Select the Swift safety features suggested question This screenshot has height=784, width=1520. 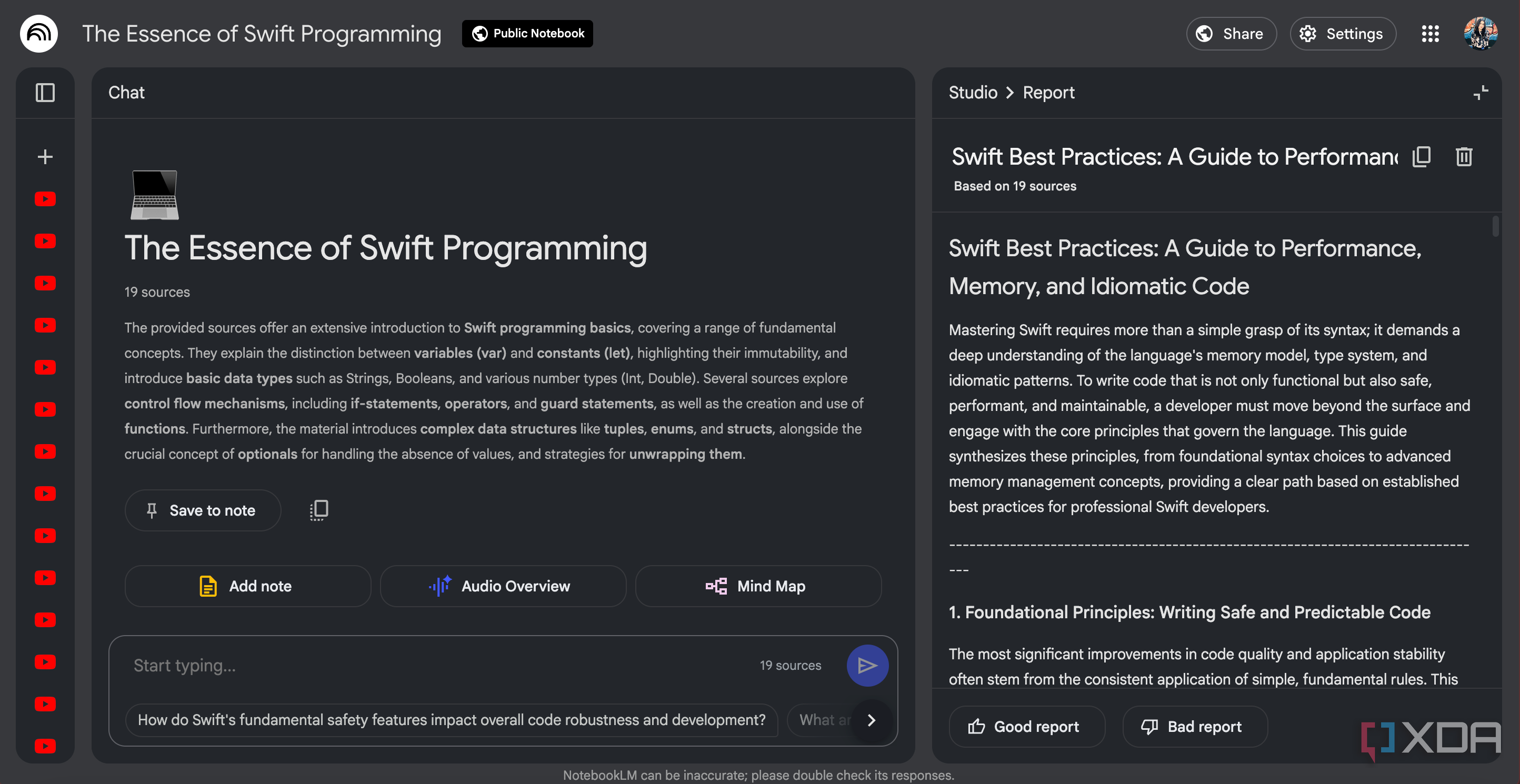click(x=452, y=720)
